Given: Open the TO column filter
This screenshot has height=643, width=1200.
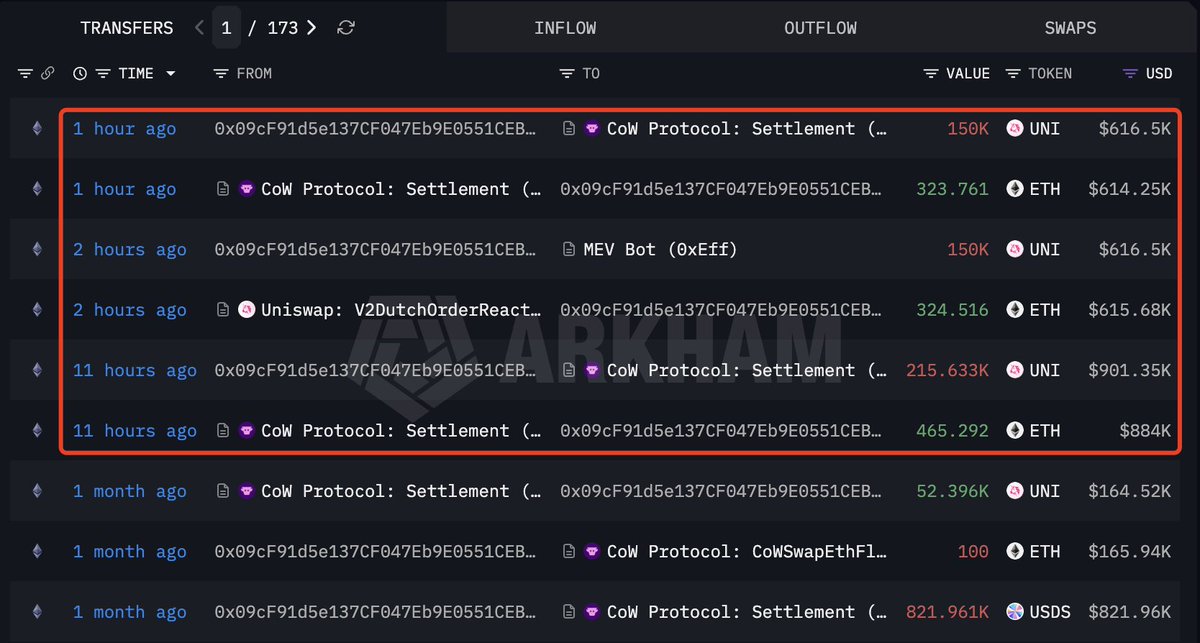Looking at the screenshot, I should [566, 74].
